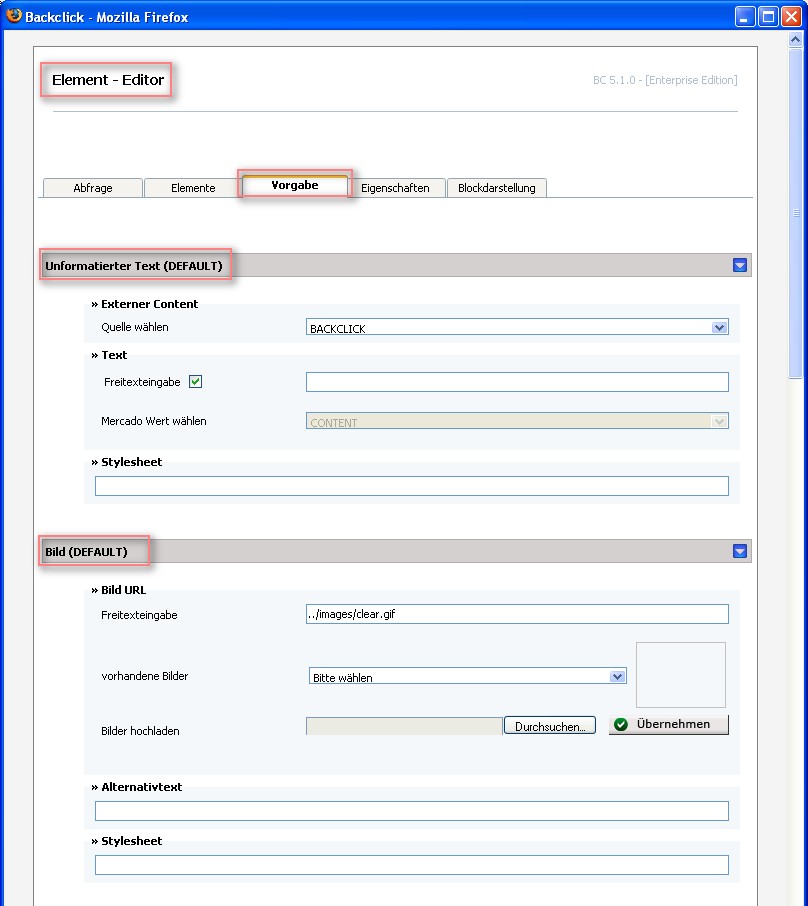The width and height of the screenshot is (808, 906).
Task: Select the Vorgabe tab
Action: pyautogui.click(x=295, y=185)
